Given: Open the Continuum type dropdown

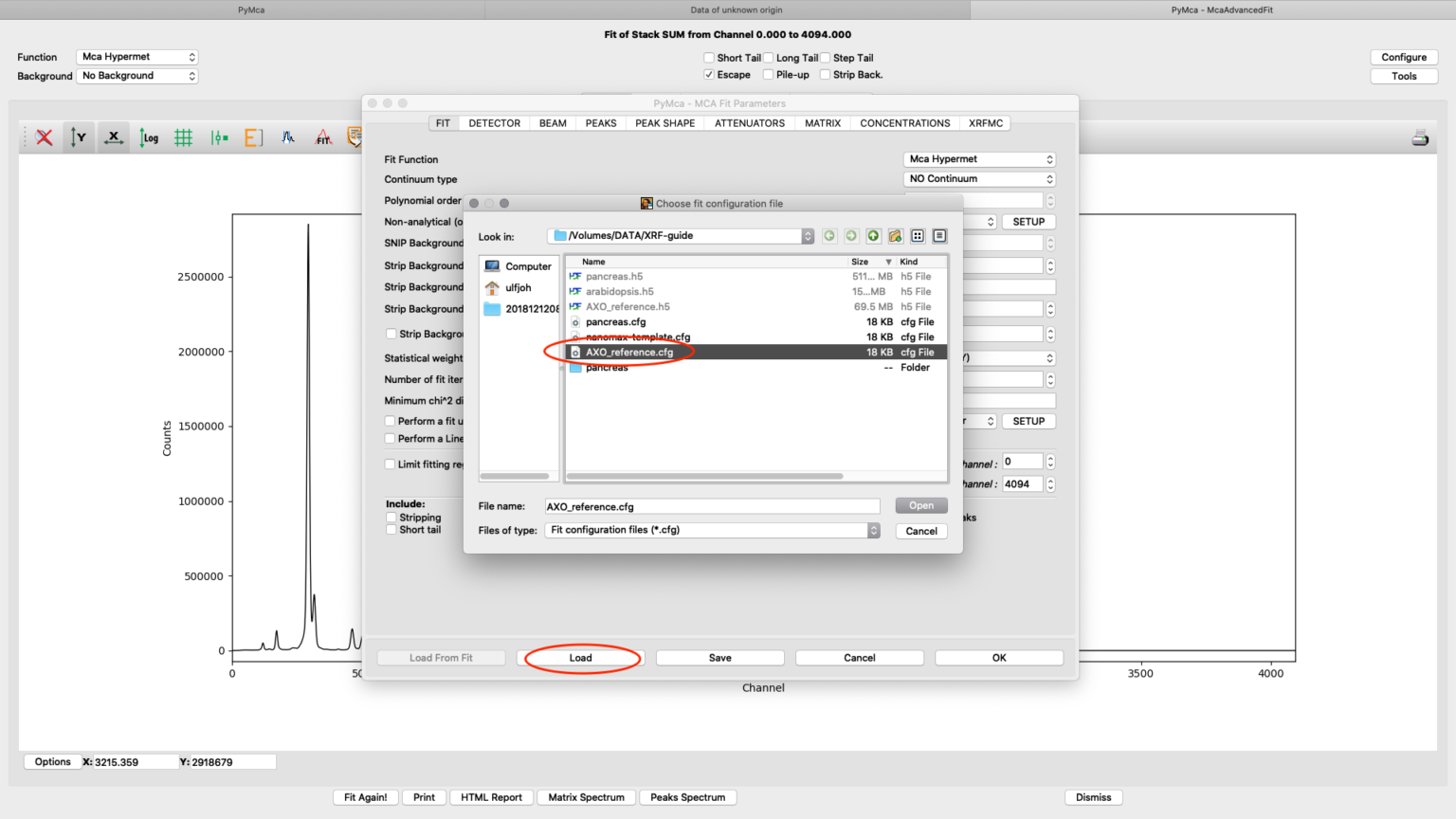Looking at the screenshot, I should pos(979,178).
